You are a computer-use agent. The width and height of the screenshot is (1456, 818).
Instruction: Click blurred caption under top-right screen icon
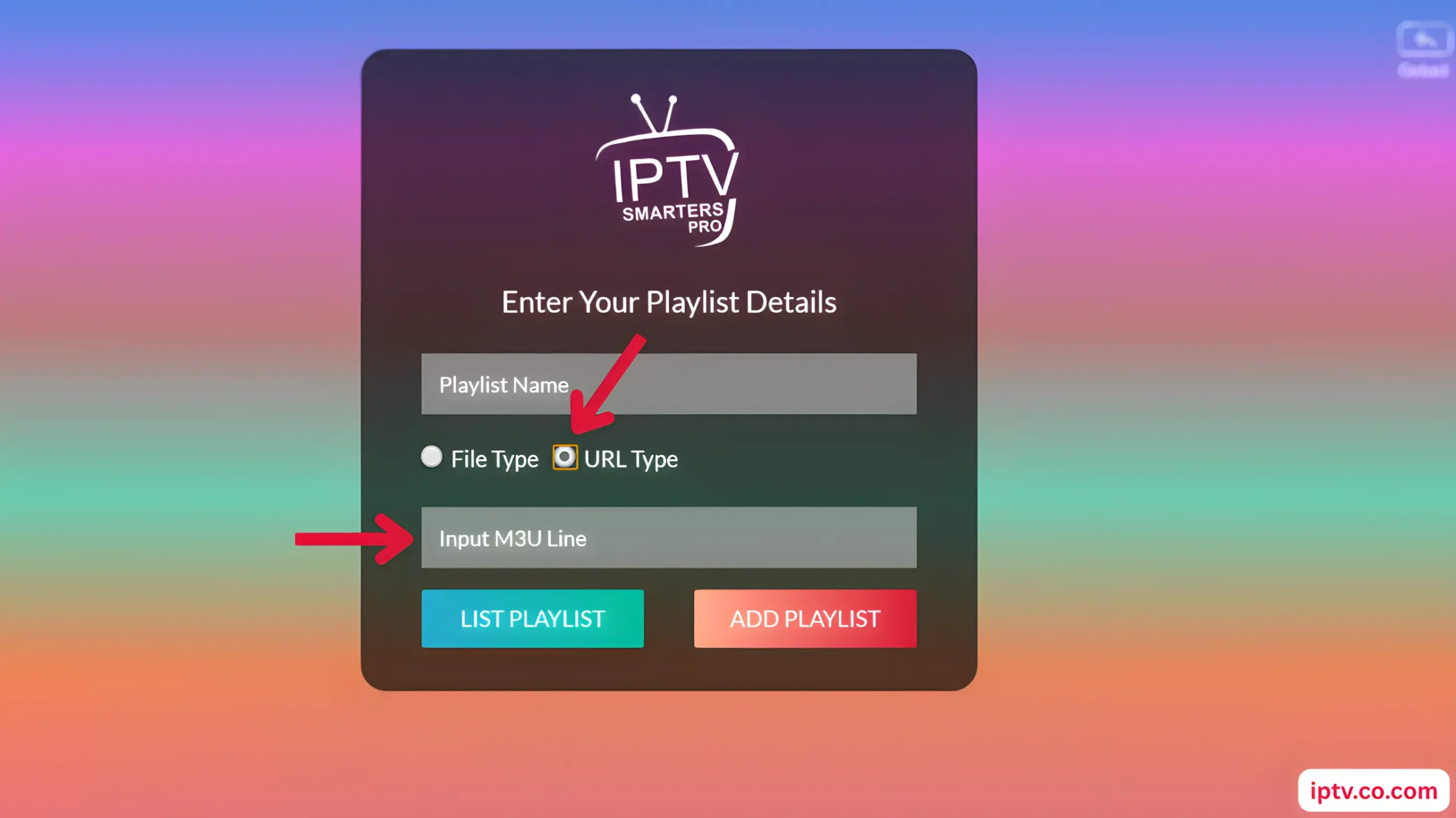[1424, 70]
